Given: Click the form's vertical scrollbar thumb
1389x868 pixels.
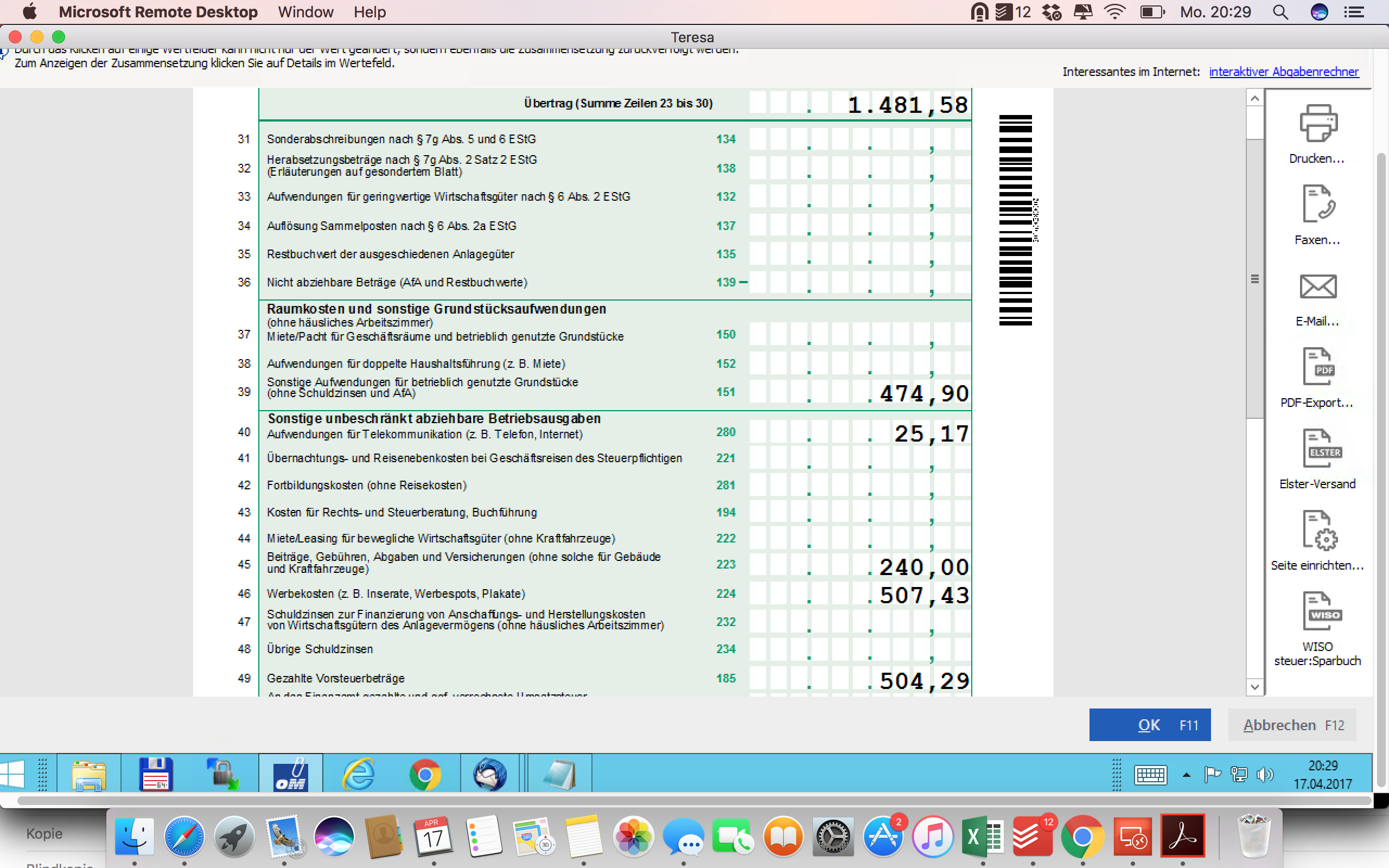Looking at the screenshot, I should click(1254, 278).
